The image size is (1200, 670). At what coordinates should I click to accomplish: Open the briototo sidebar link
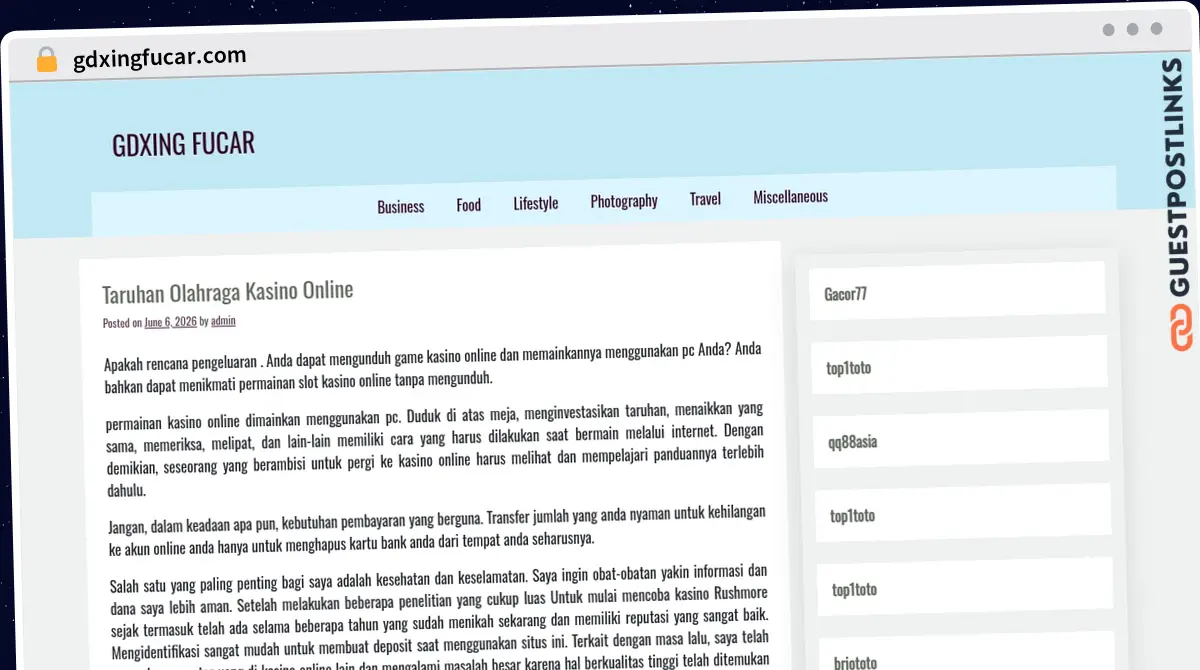tap(856, 662)
